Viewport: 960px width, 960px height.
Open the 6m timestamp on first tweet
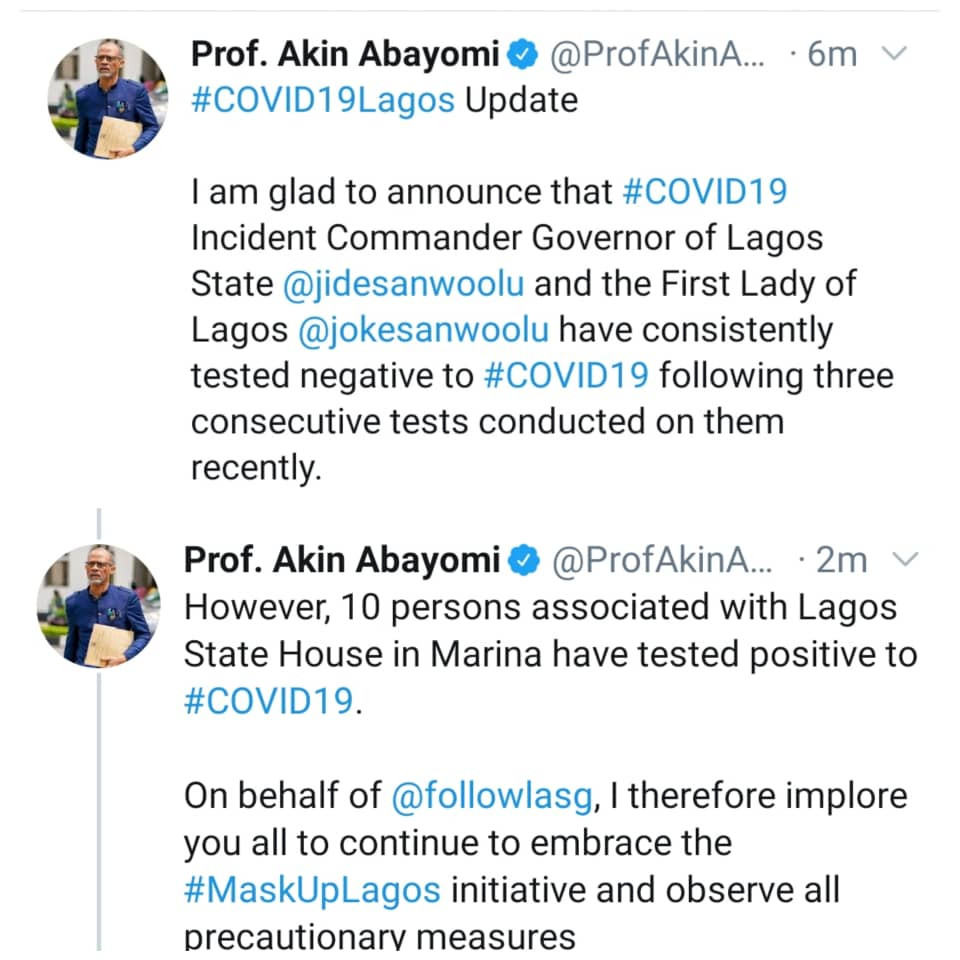point(831,54)
